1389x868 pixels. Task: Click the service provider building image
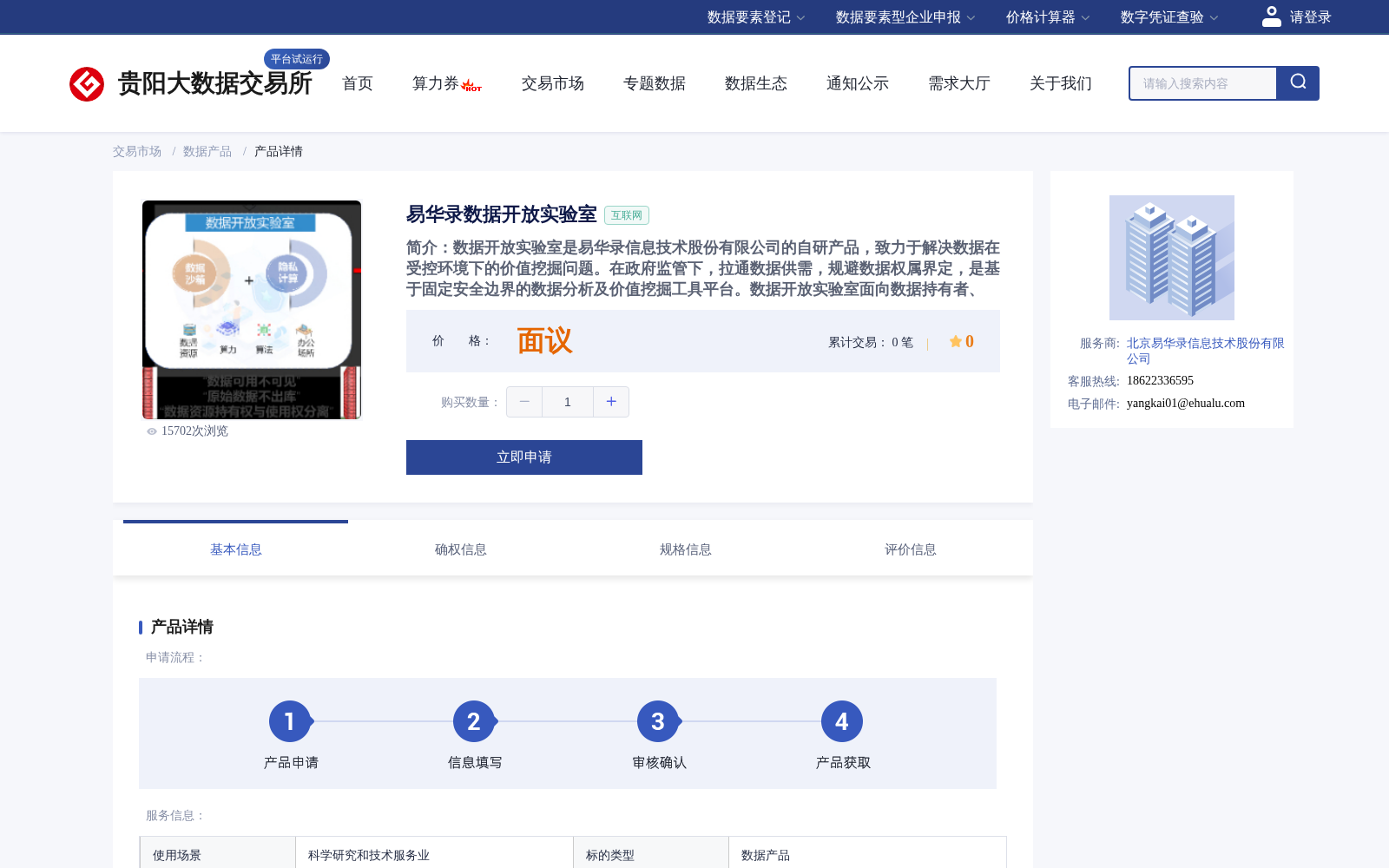click(x=1172, y=258)
